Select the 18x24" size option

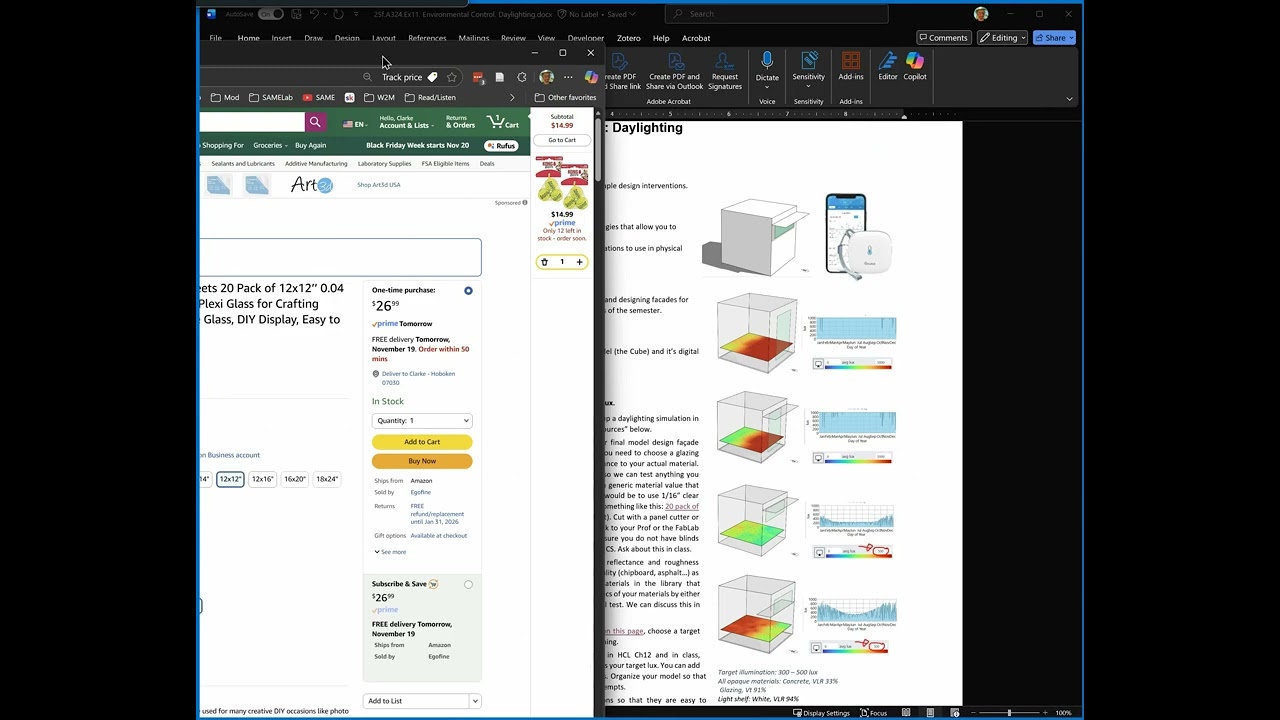coord(327,479)
